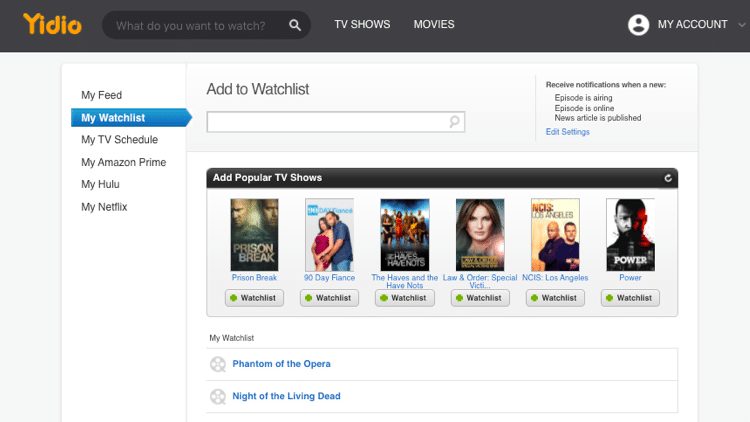The width and height of the screenshot is (750, 422).
Task: Open My TV Schedule in sidebar
Action: coord(120,140)
